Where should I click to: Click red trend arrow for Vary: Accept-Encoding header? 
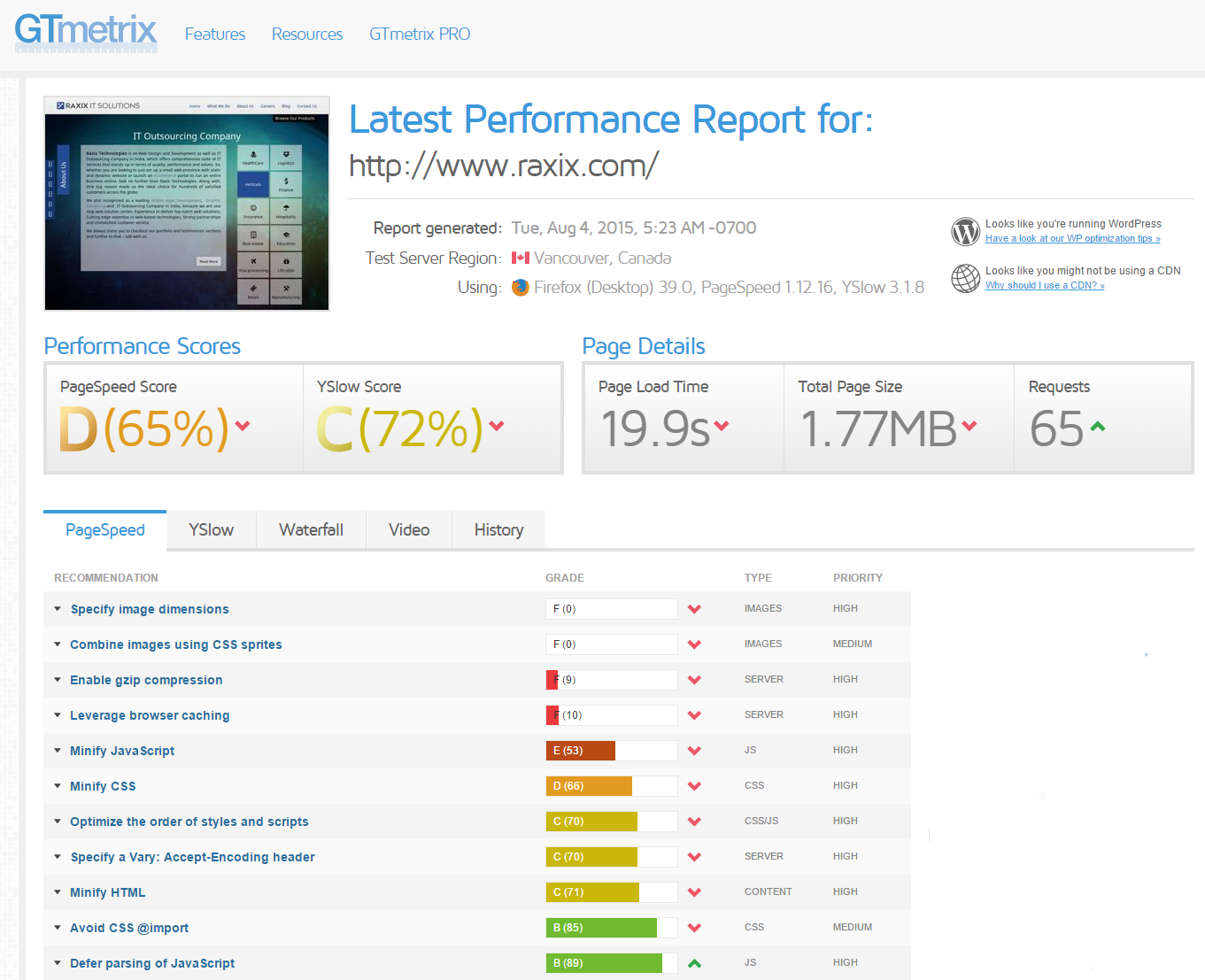(695, 857)
